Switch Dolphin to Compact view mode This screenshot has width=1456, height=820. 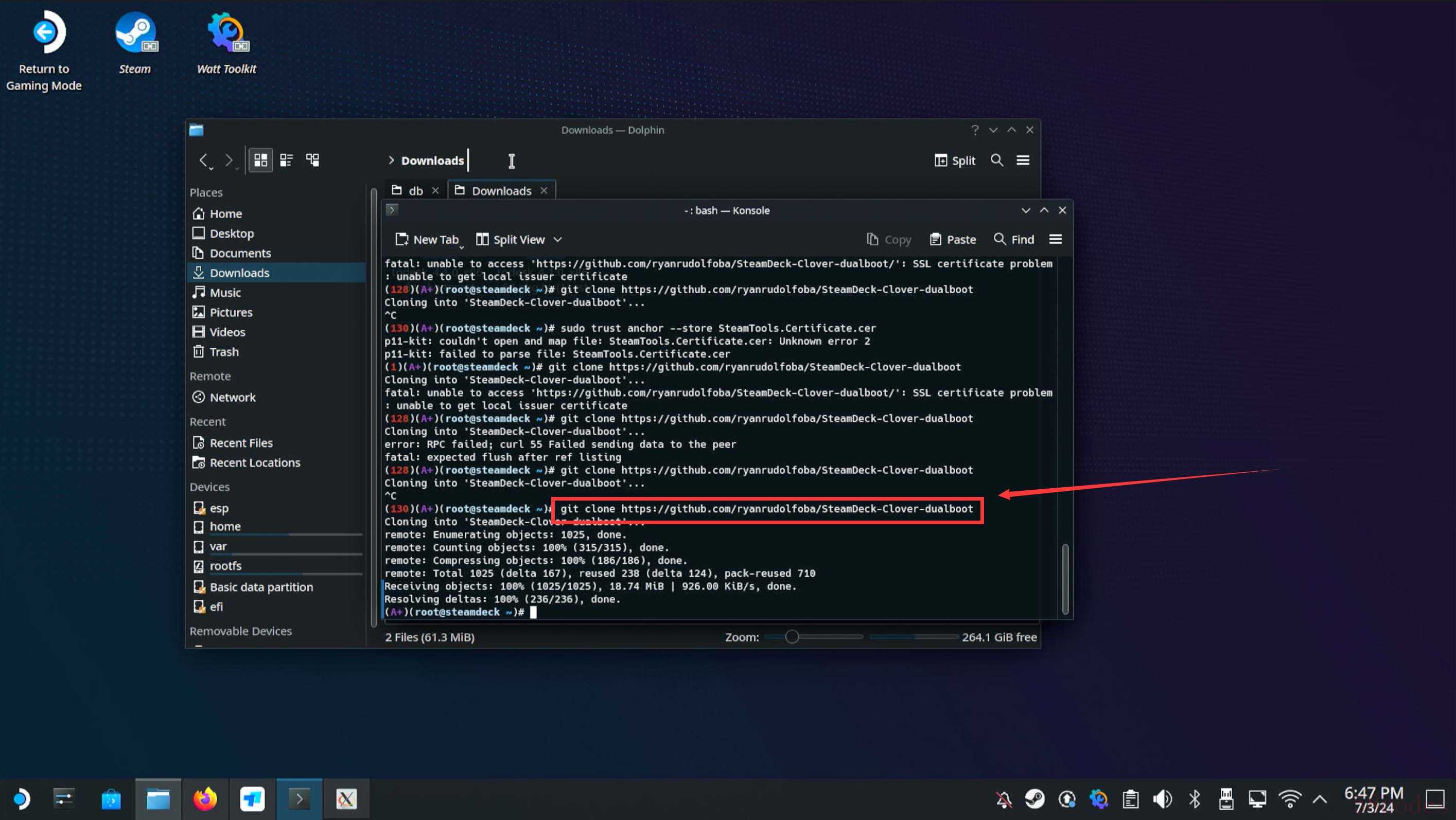[287, 161]
